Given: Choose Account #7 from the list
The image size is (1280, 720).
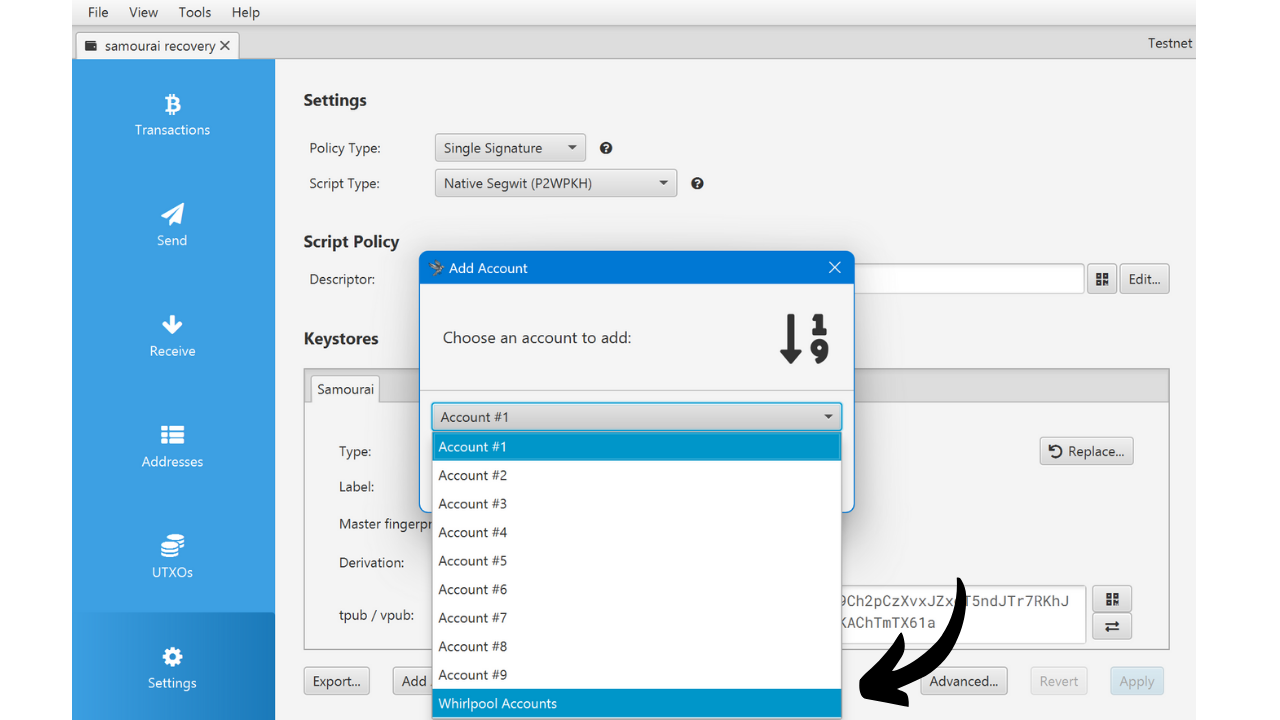Looking at the screenshot, I should 637,618.
